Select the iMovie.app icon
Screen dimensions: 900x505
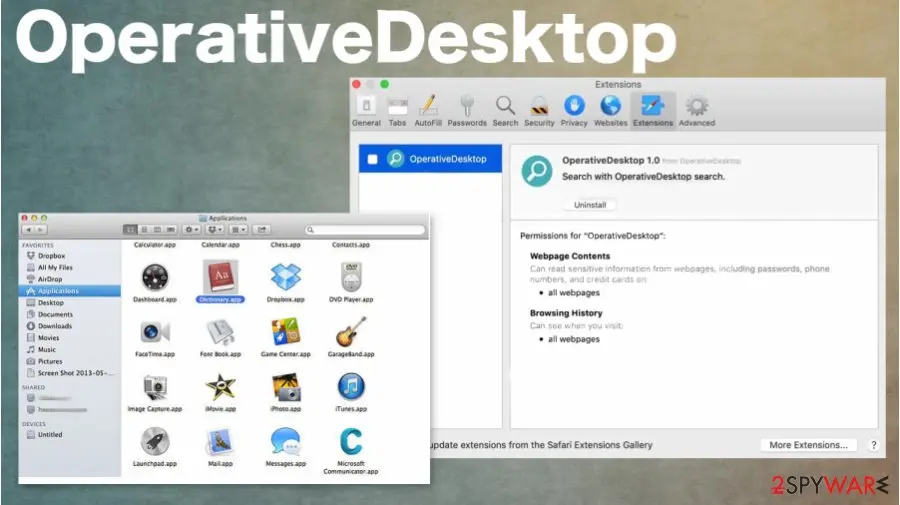[220, 387]
